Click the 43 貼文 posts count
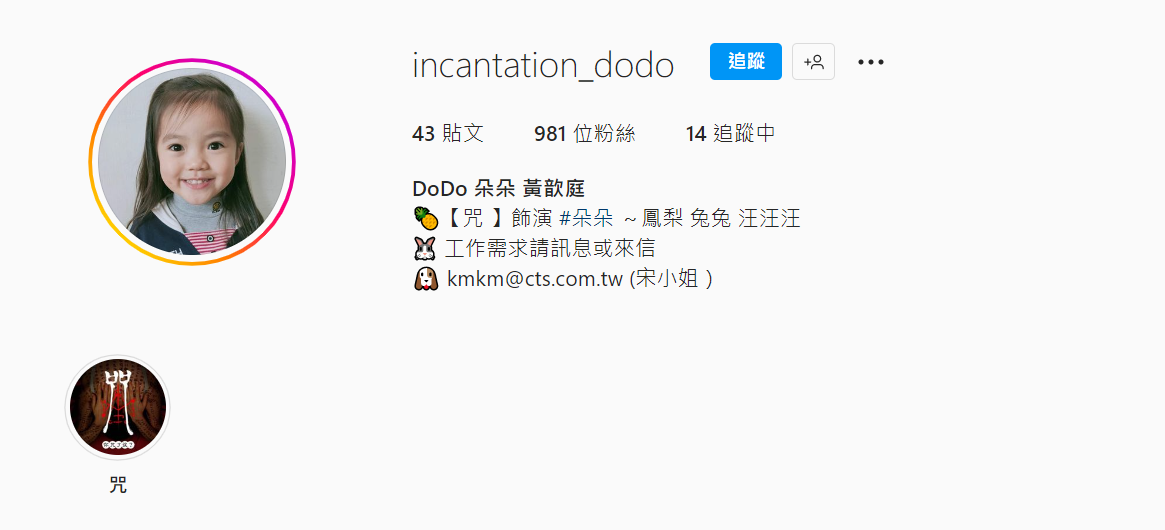Viewport: 1165px width, 530px height. click(x=448, y=134)
